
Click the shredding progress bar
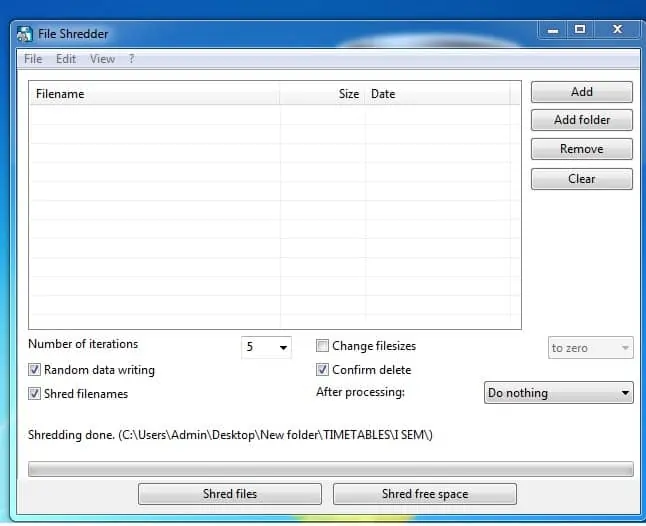tap(331, 469)
